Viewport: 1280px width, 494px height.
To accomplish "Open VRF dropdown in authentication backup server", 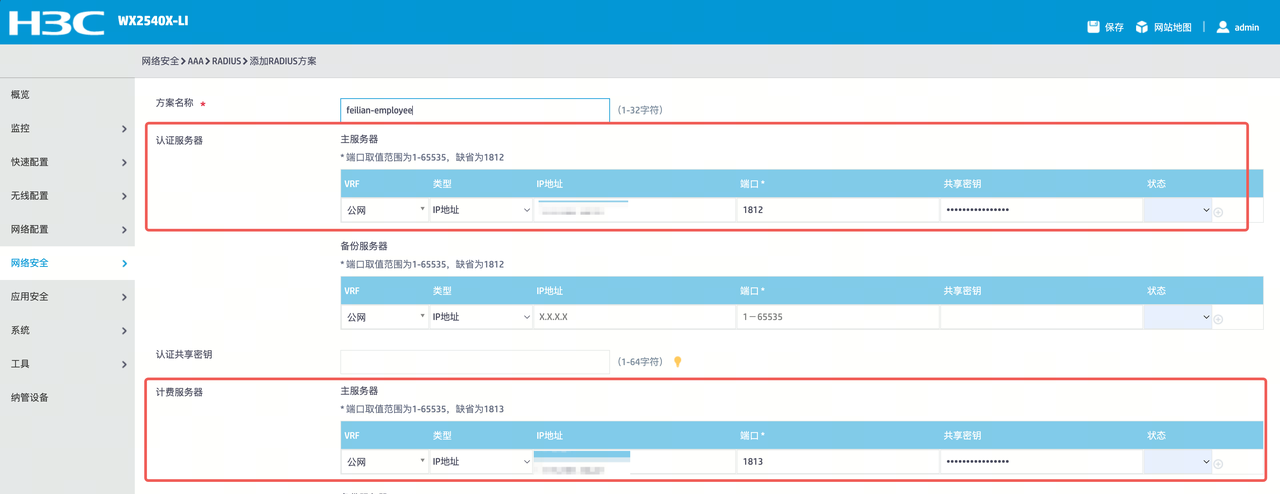I will pyautogui.click(x=385, y=317).
